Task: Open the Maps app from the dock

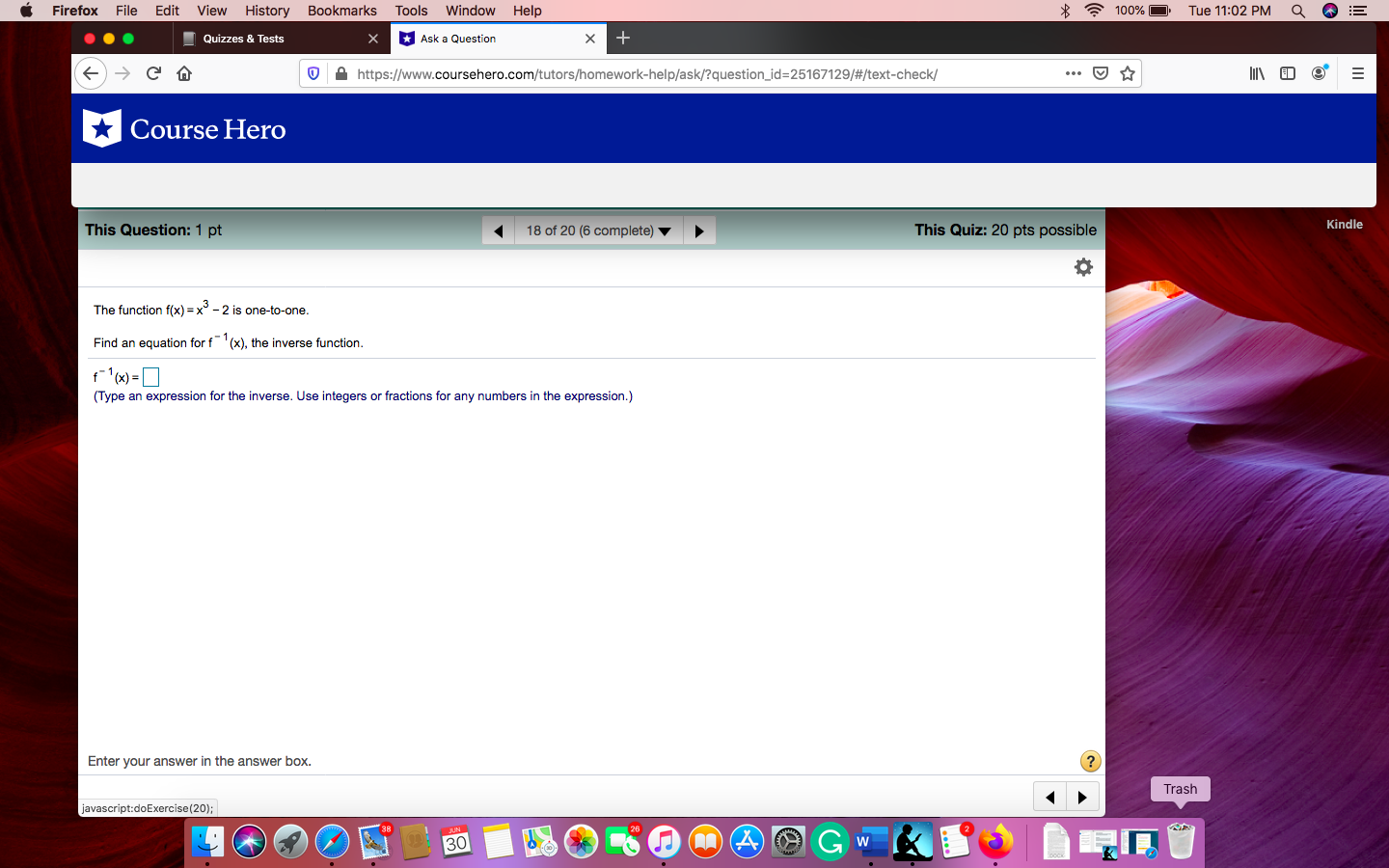Action: coord(539,842)
